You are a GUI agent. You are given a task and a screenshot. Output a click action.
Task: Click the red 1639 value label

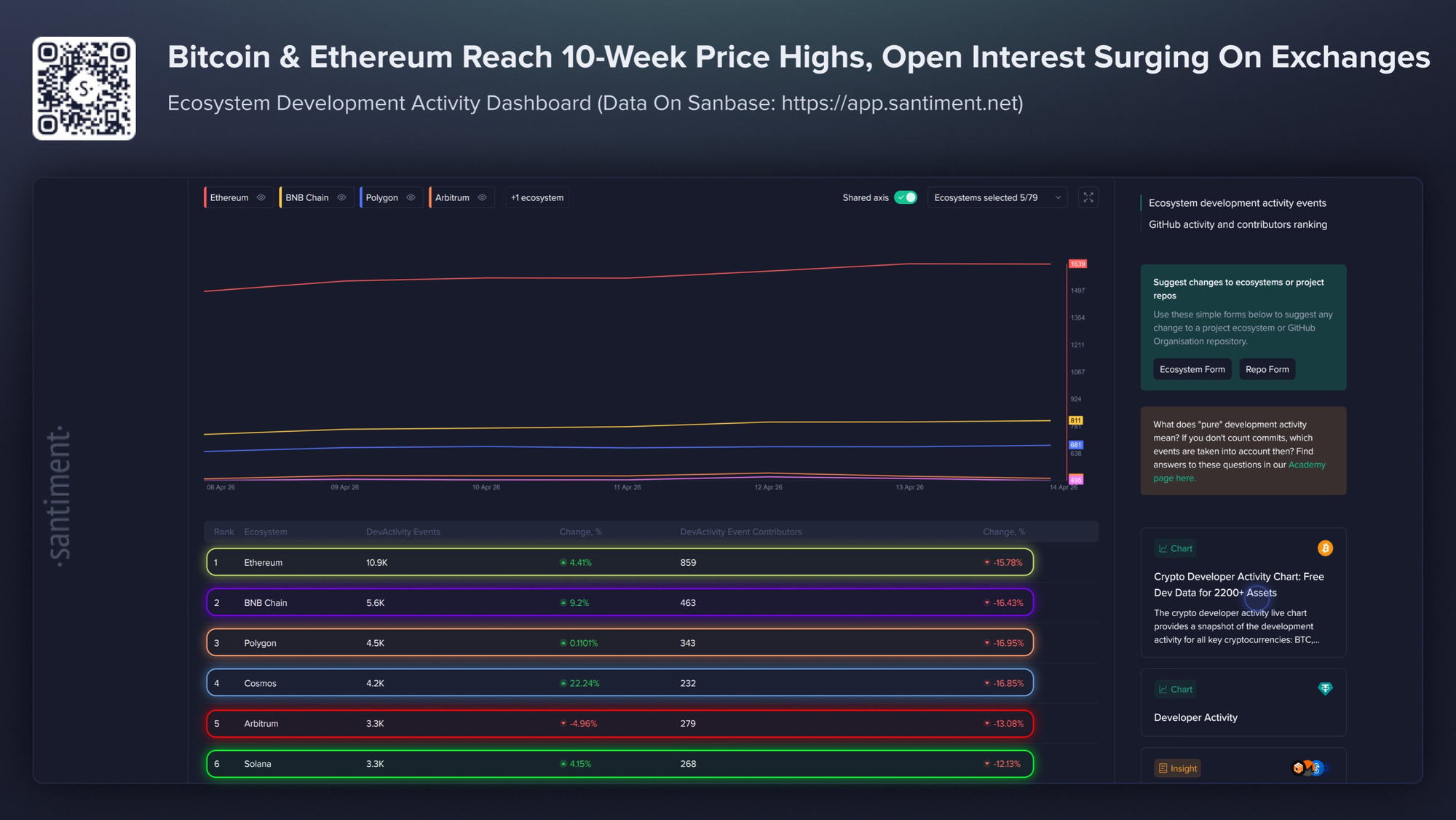click(x=1077, y=264)
